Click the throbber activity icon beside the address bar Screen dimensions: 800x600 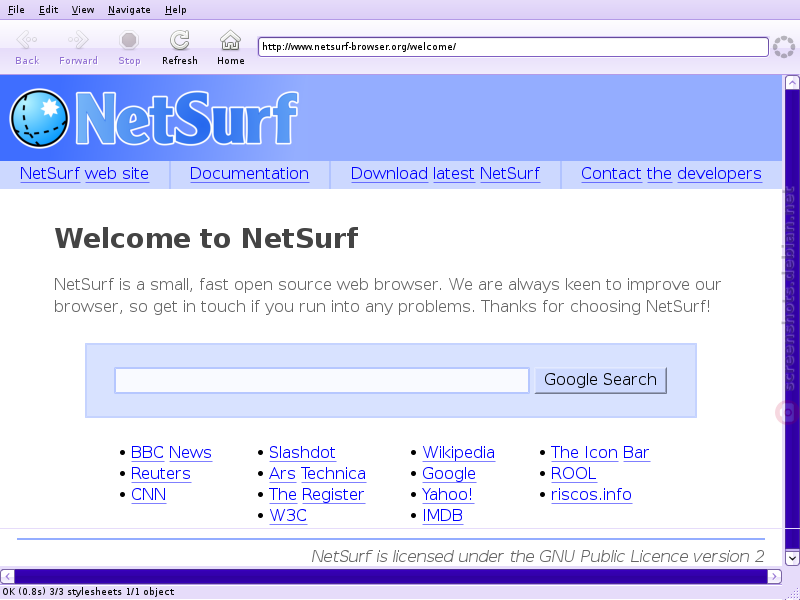click(x=784, y=47)
